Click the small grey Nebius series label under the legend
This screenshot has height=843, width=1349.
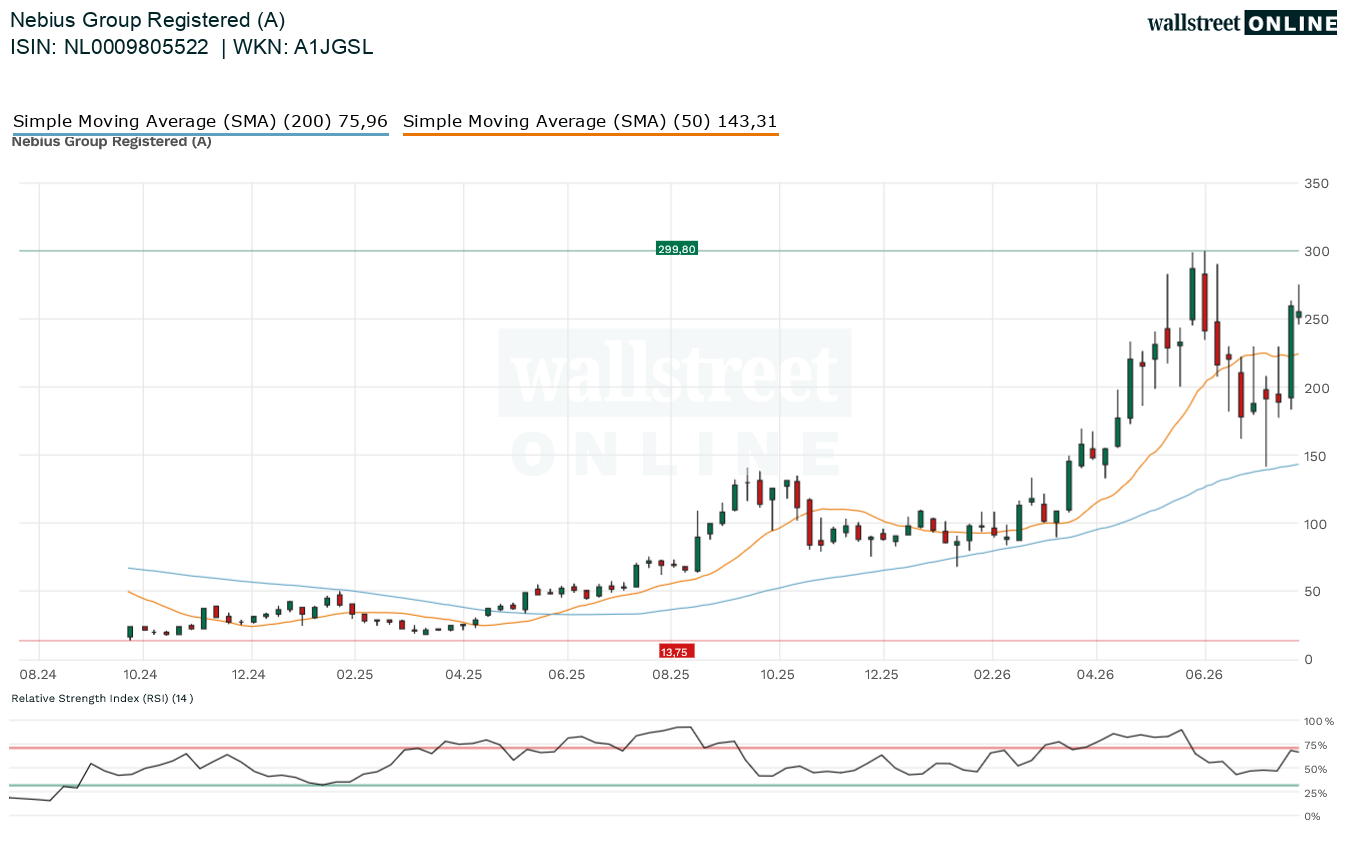click(111, 142)
